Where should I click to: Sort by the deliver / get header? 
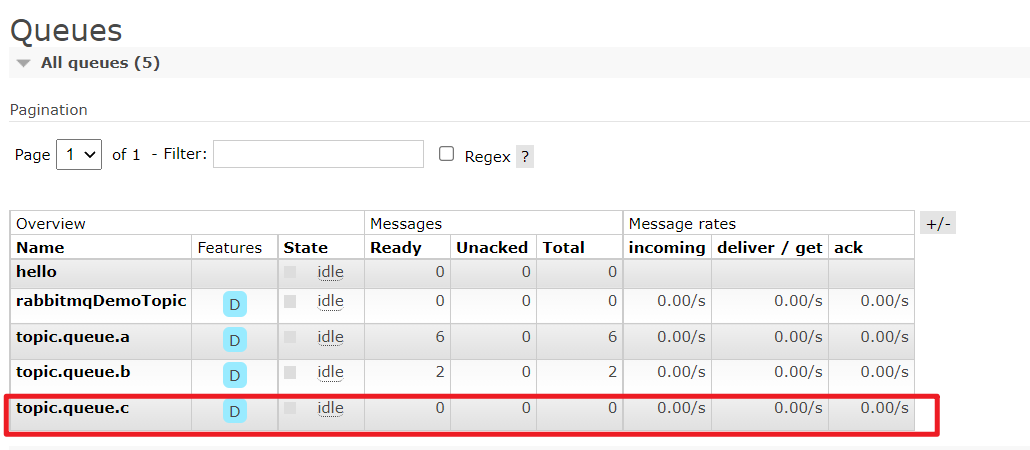point(770,248)
